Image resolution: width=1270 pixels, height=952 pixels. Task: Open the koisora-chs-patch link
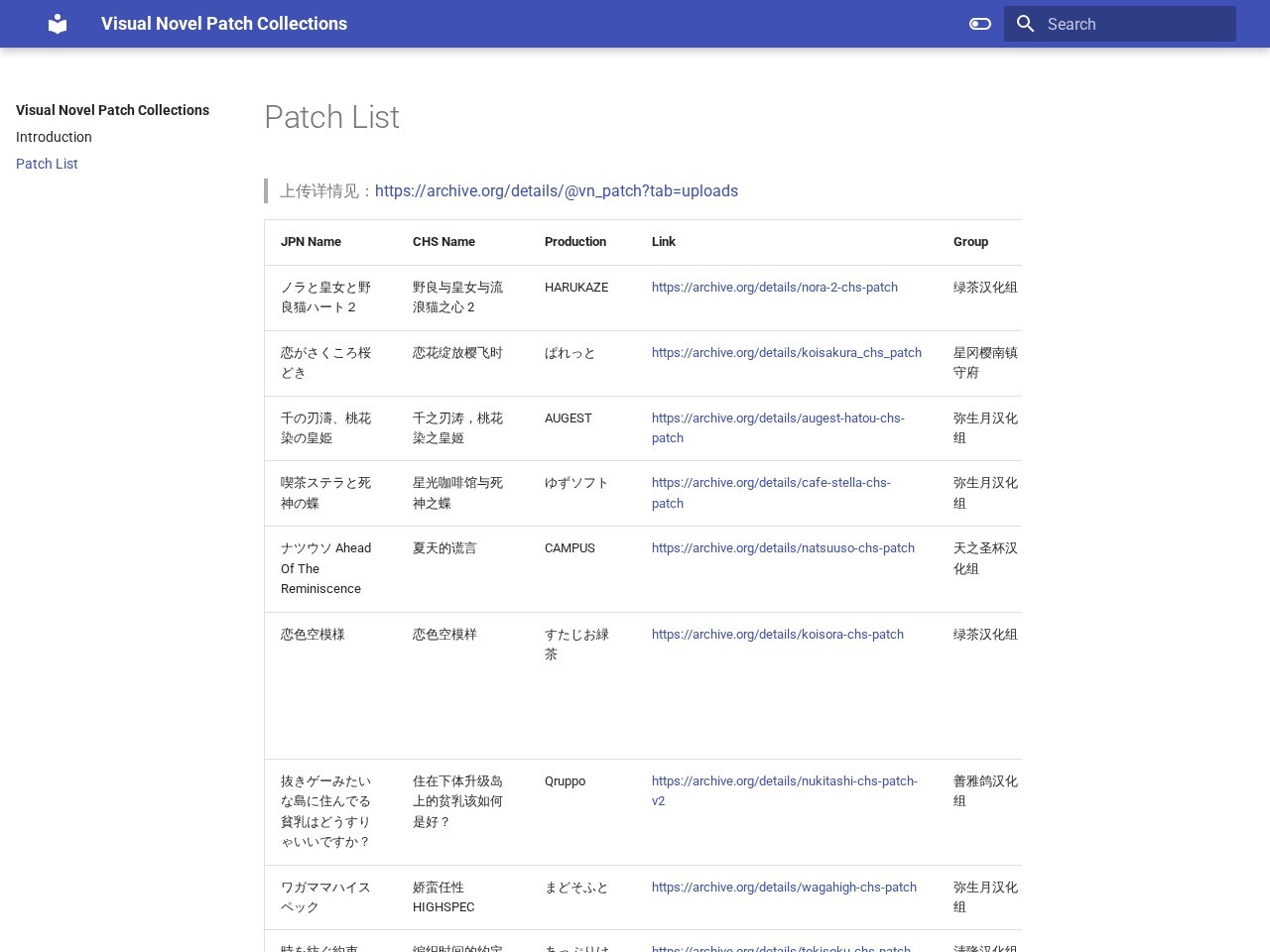point(778,635)
